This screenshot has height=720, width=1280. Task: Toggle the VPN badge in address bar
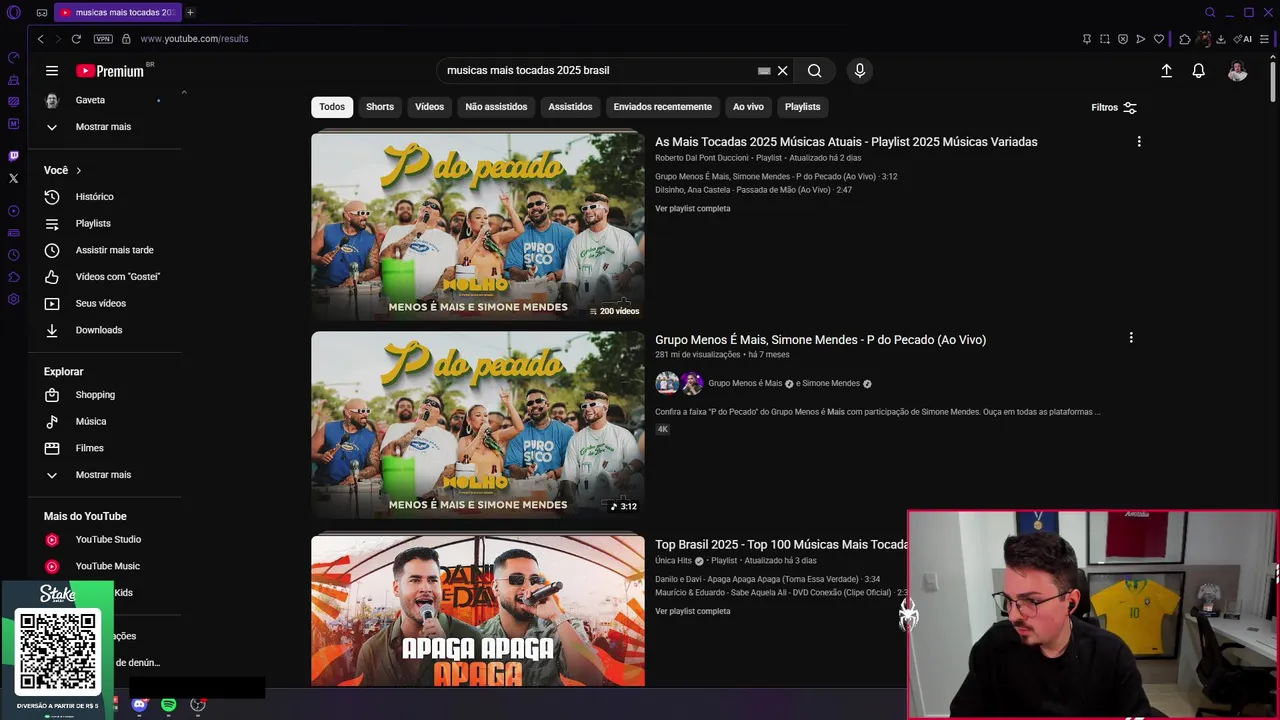[x=103, y=39]
